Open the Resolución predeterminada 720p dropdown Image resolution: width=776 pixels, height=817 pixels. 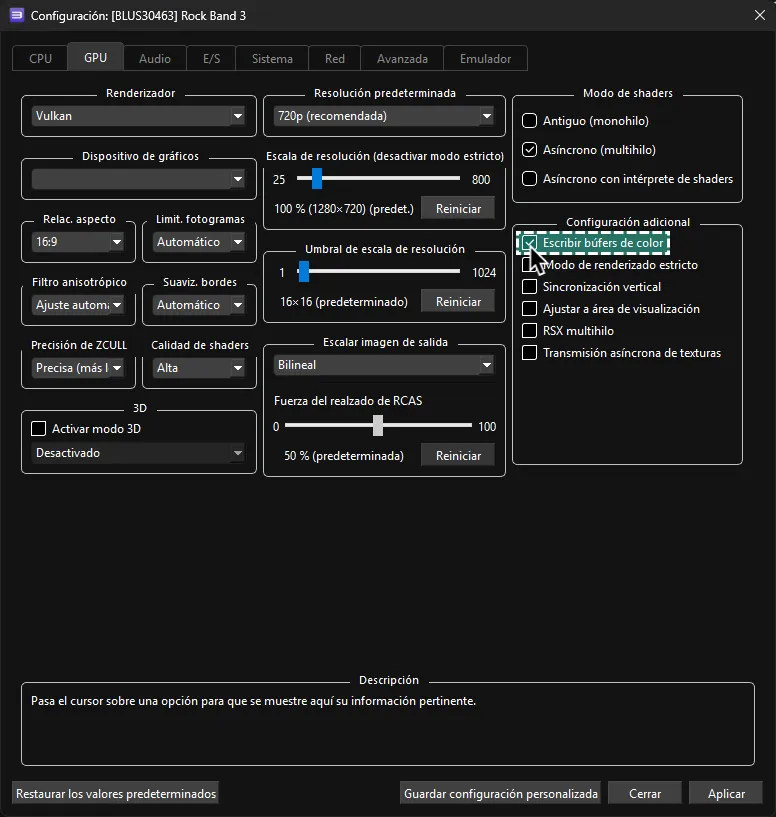click(x=384, y=116)
